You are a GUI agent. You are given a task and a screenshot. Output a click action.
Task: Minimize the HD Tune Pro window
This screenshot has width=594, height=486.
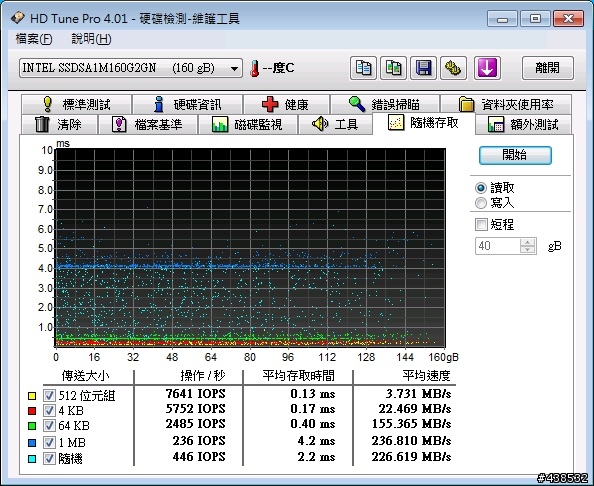pyautogui.click(x=502, y=18)
